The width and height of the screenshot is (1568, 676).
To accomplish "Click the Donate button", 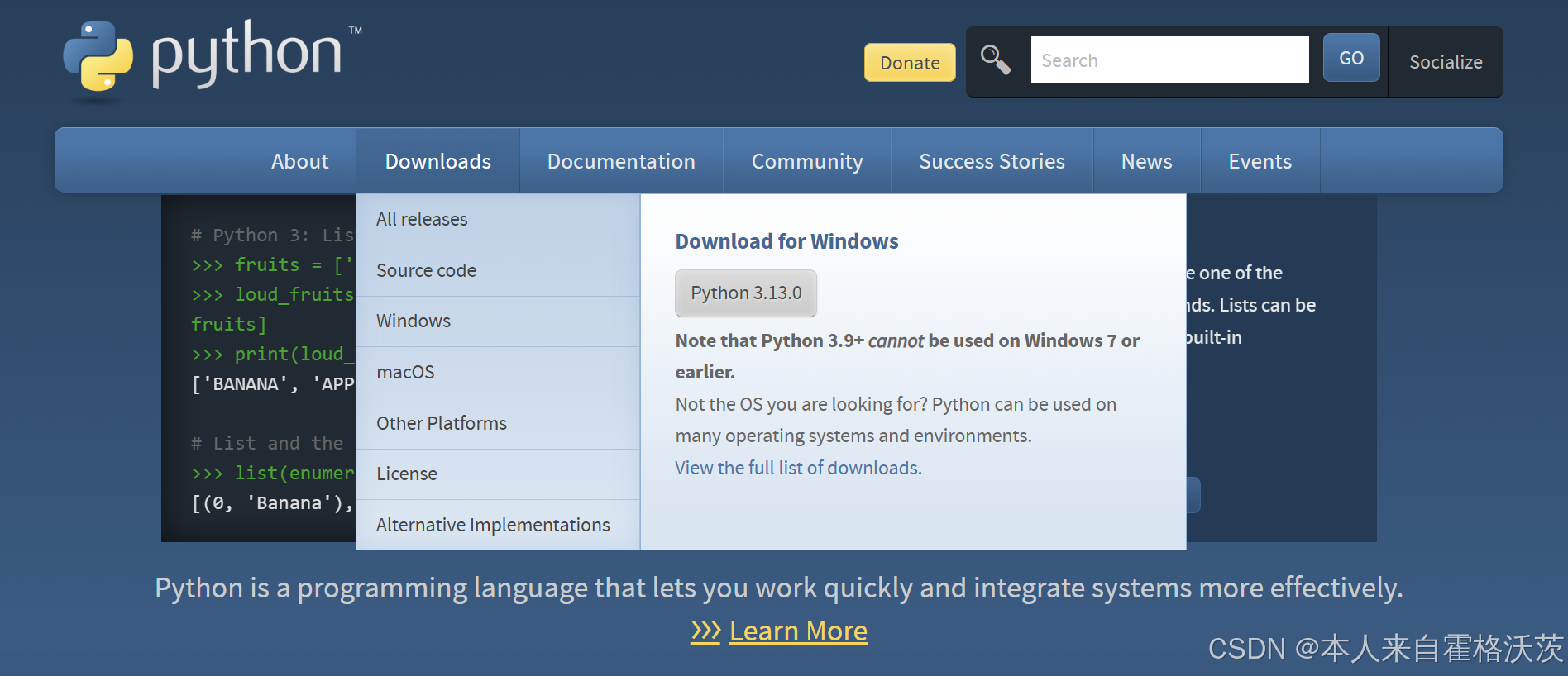I will (910, 63).
